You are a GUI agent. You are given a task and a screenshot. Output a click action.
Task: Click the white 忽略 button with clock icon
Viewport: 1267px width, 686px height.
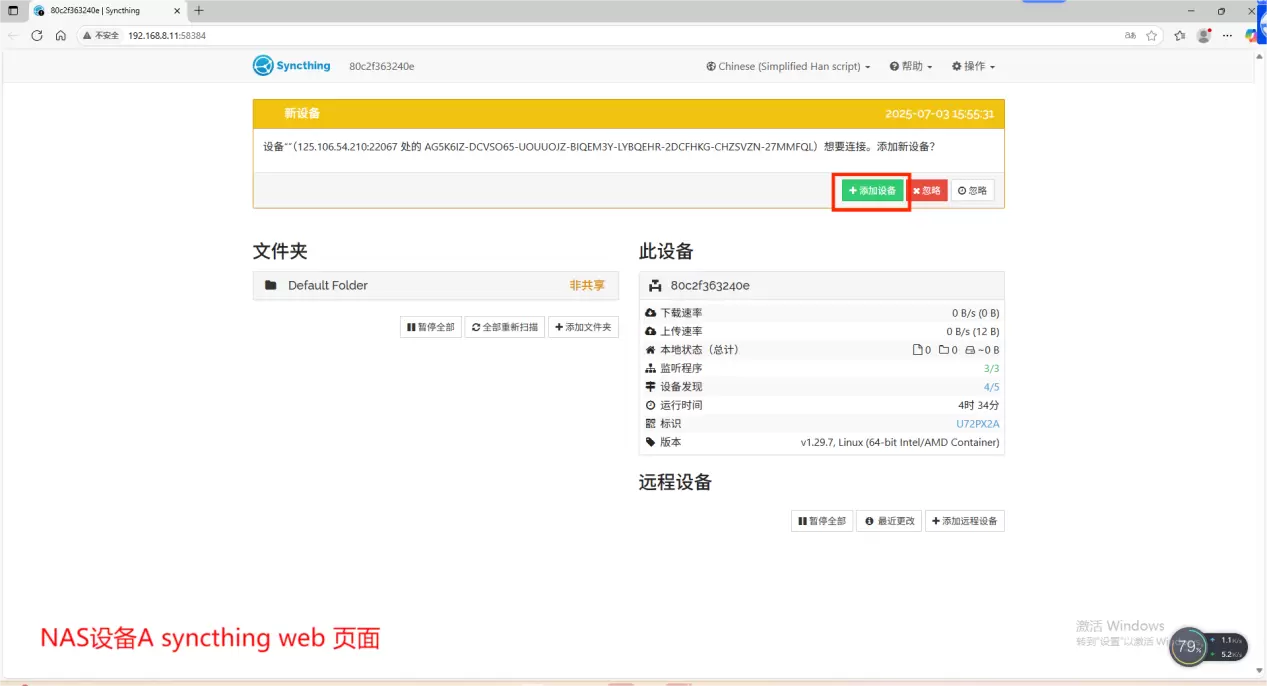click(x=972, y=191)
